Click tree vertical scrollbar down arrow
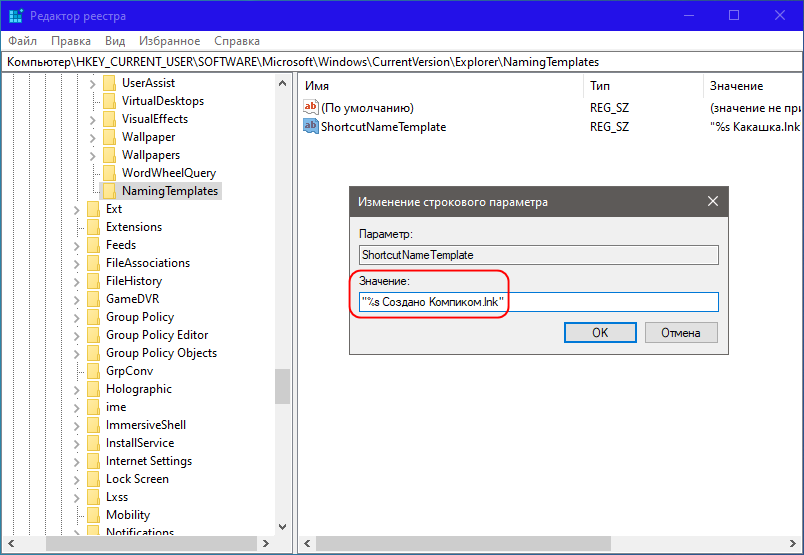 click(283, 526)
